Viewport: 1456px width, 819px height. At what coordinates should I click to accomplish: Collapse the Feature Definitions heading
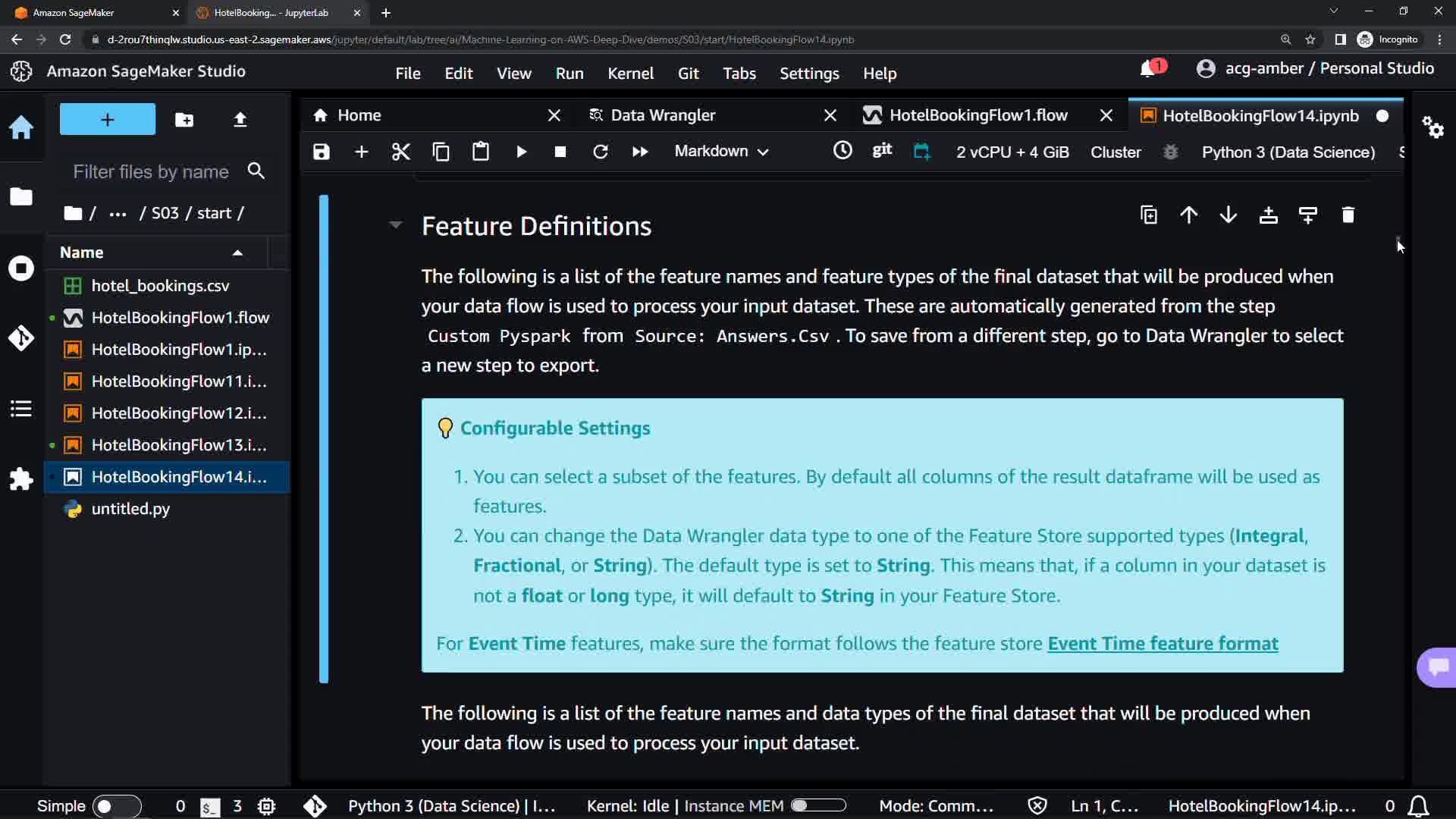(x=395, y=225)
